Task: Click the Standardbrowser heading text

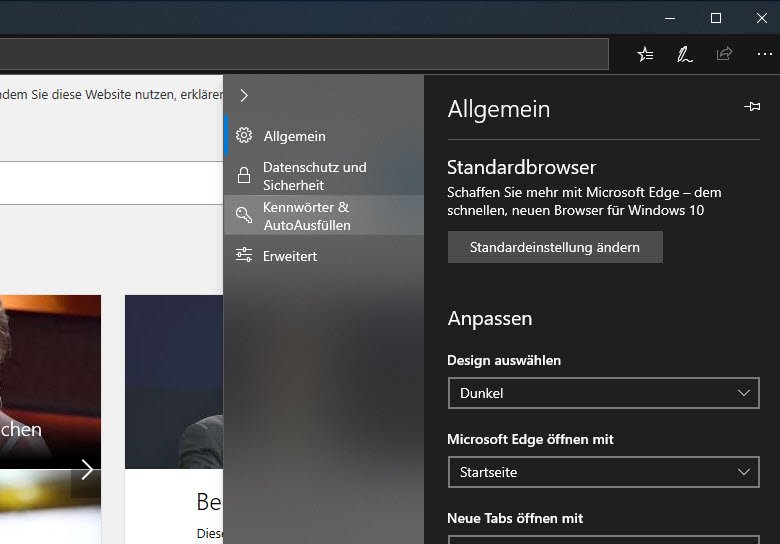Action: pyautogui.click(x=521, y=168)
